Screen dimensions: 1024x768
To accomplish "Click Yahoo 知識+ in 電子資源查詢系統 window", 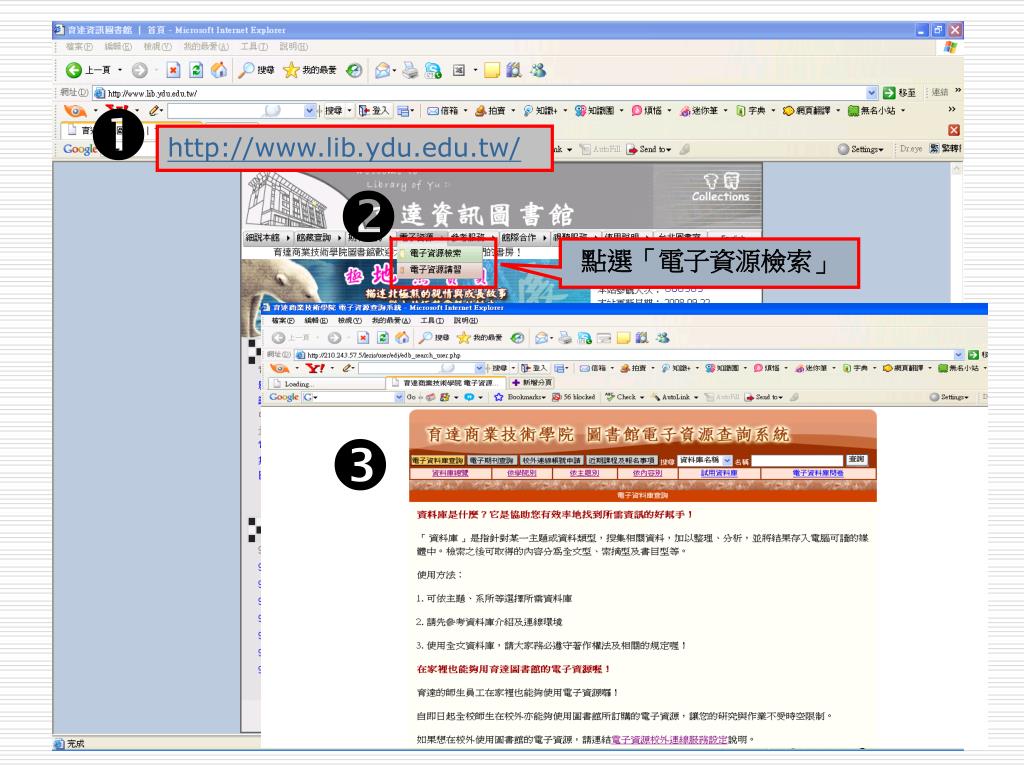I will pyautogui.click(x=676, y=368).
